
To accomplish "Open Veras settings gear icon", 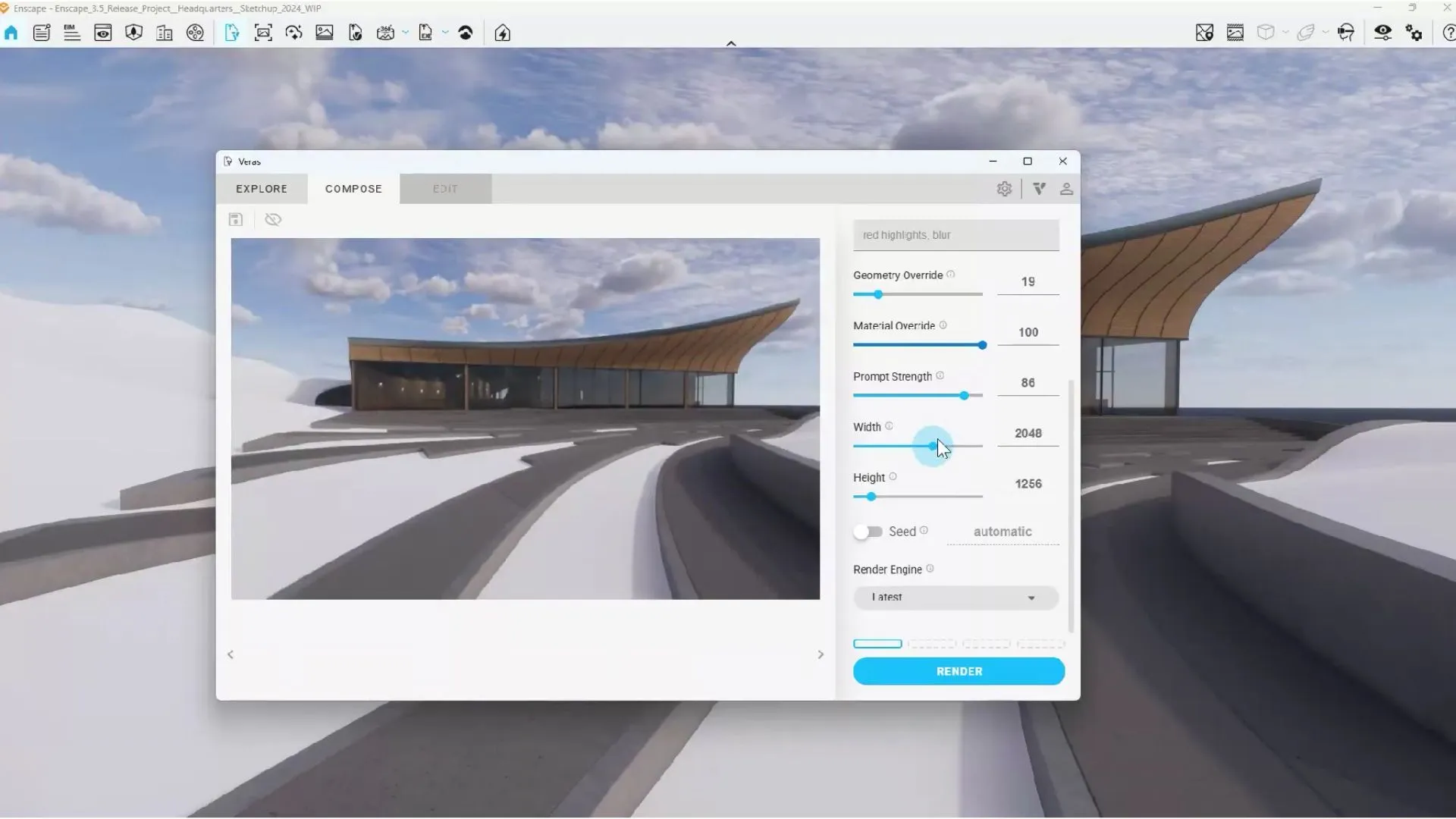I will pos(1005,189).
